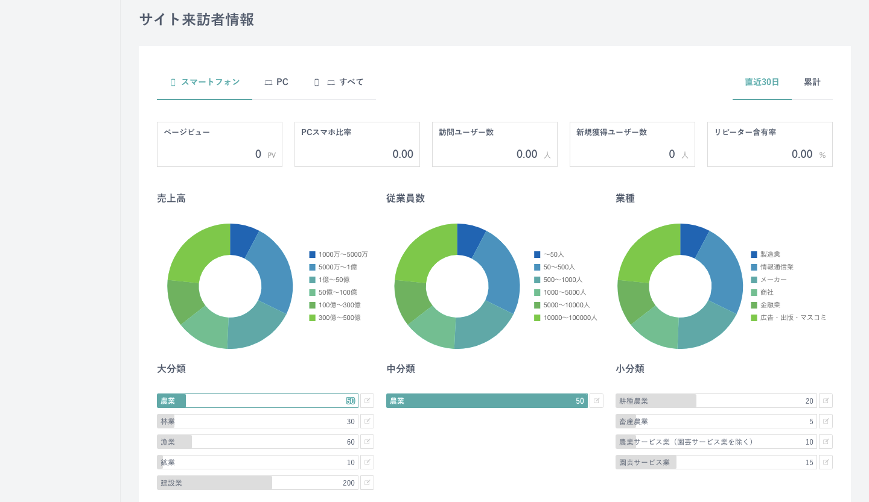Viewport: 869px width, 502px height.
Task: Click edit icon beside 農業サービス業 row
Action: pos(826,442)
